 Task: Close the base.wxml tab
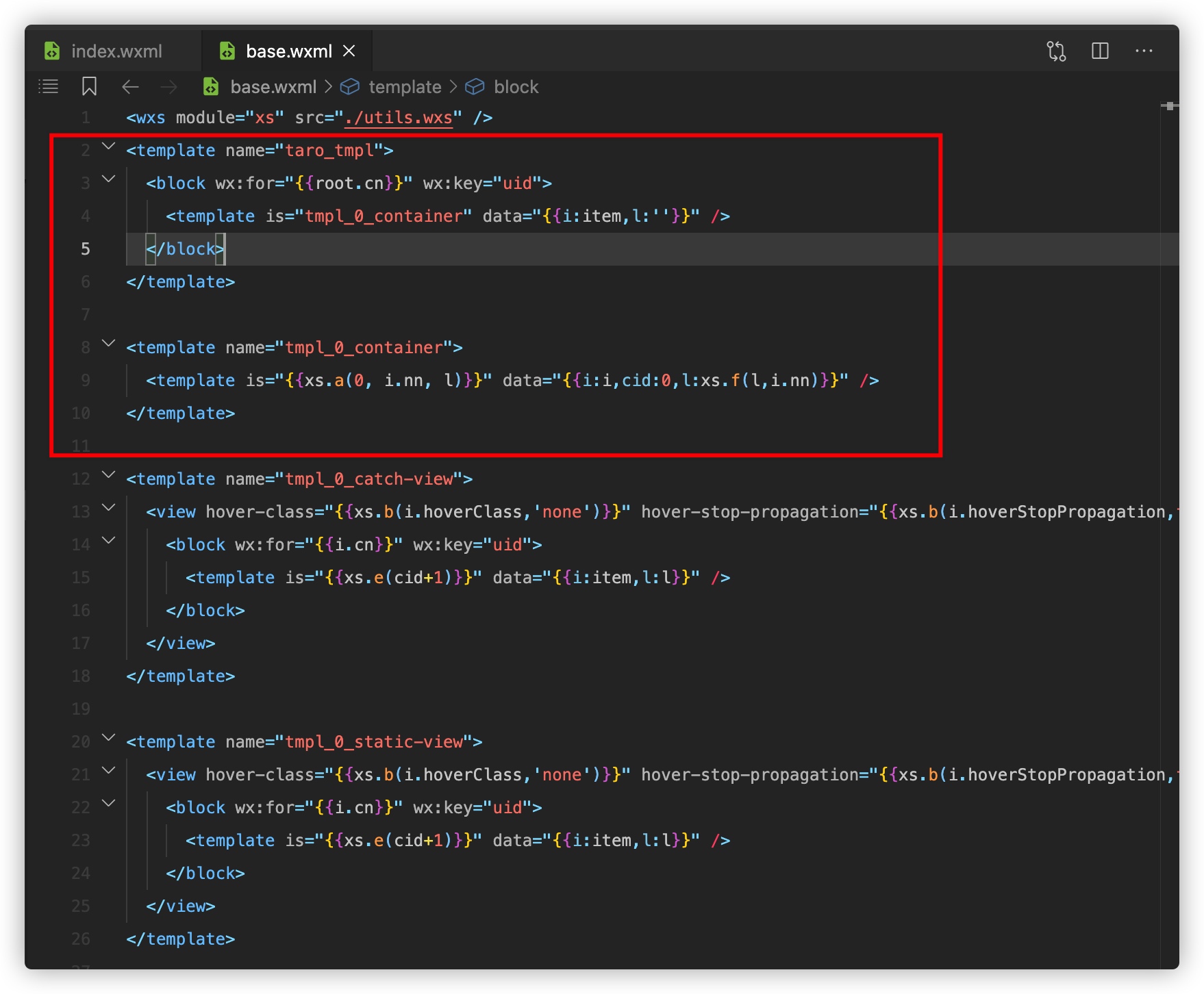[349, 51]
